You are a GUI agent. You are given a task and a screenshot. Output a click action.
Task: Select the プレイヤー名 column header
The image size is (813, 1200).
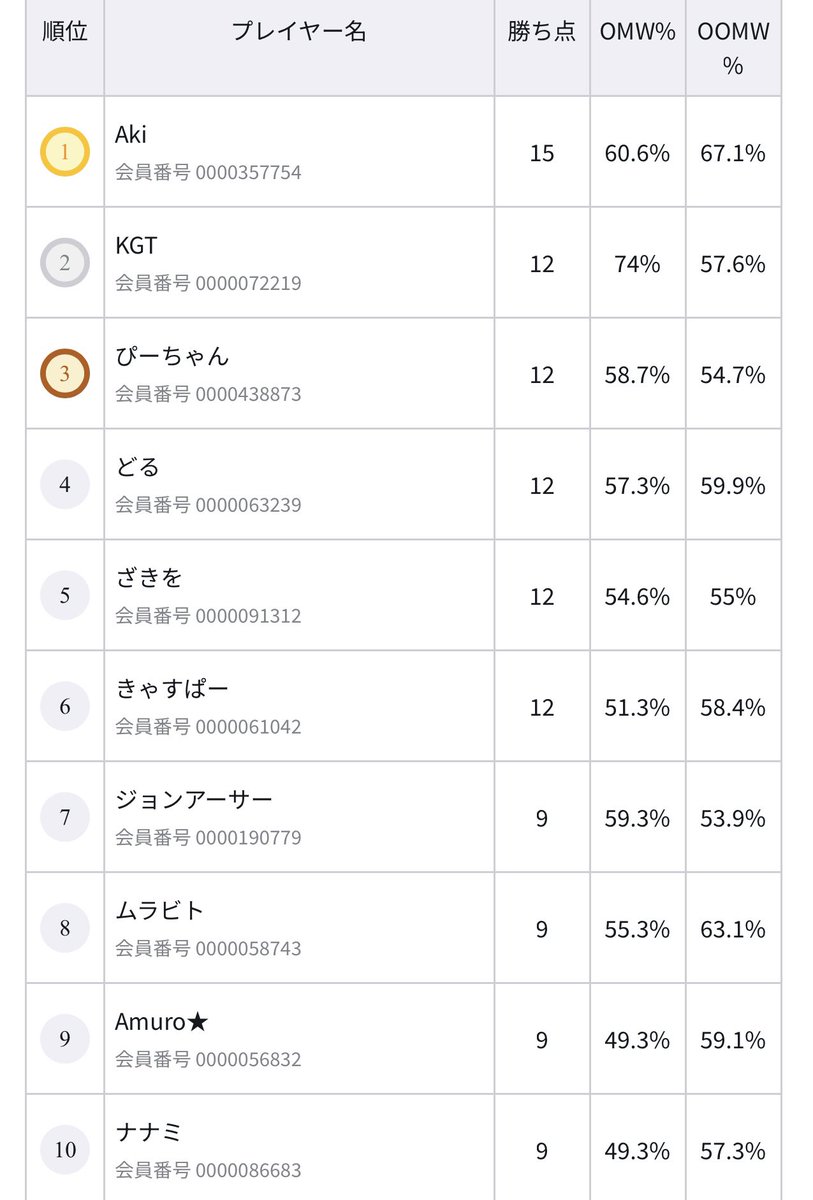coord(299,32)
